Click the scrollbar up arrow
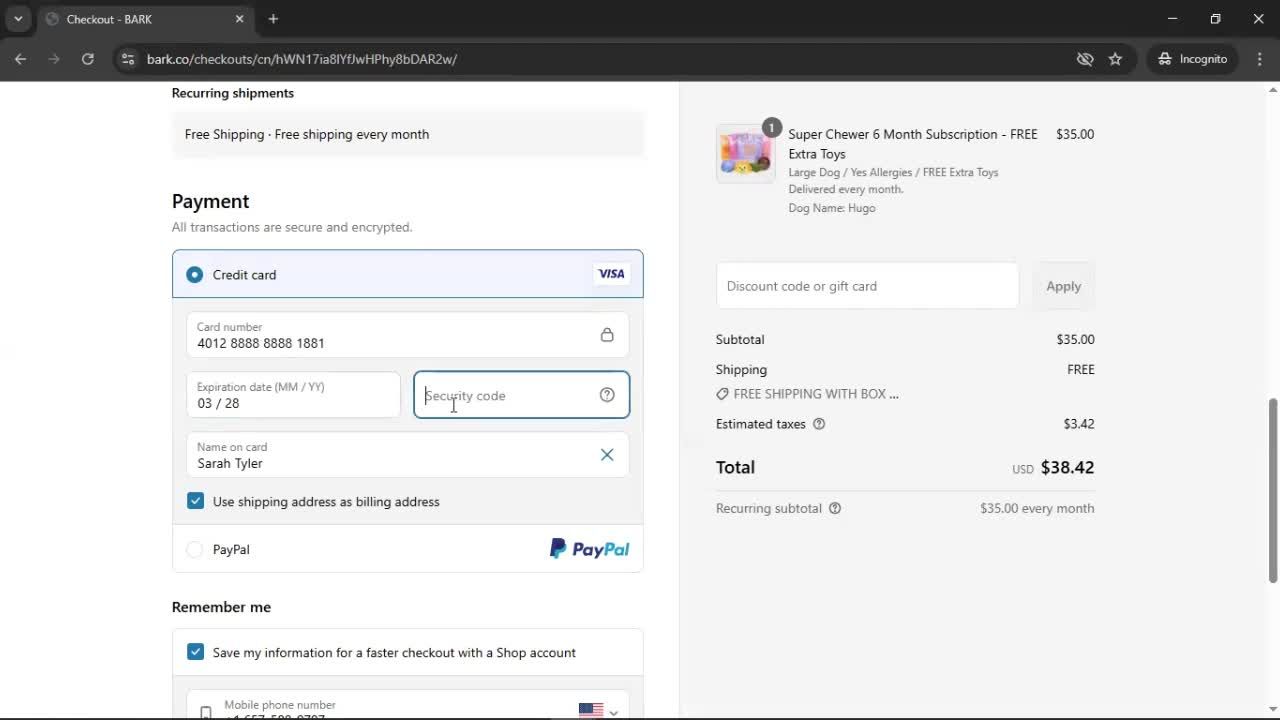 1272,90
